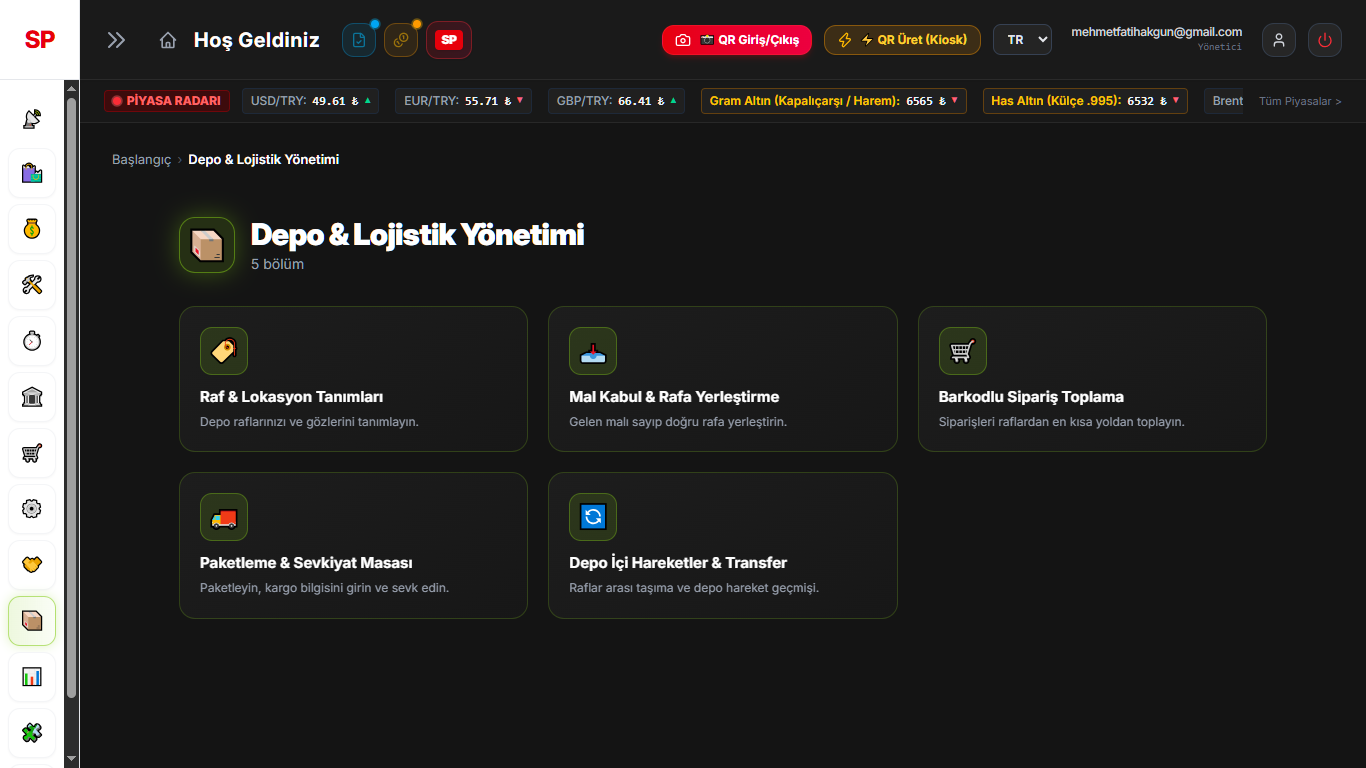Image resolution: width=1366 pixels, height=768 pixels.
Task: Open the Tüm Piyasalar link
Action: point(1300,101)
